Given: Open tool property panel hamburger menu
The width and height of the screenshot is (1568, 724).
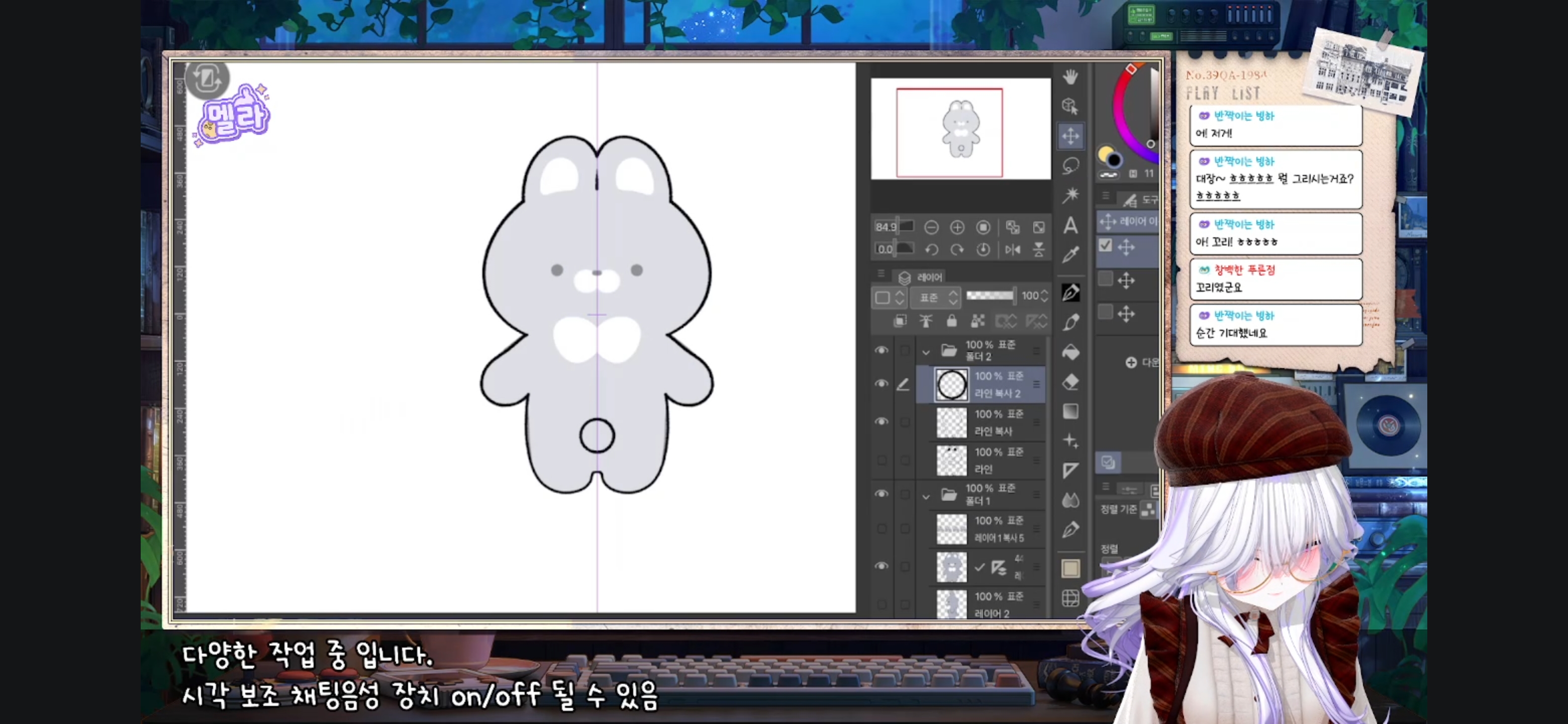Looking at the screenshot, I should point(1106,487).
